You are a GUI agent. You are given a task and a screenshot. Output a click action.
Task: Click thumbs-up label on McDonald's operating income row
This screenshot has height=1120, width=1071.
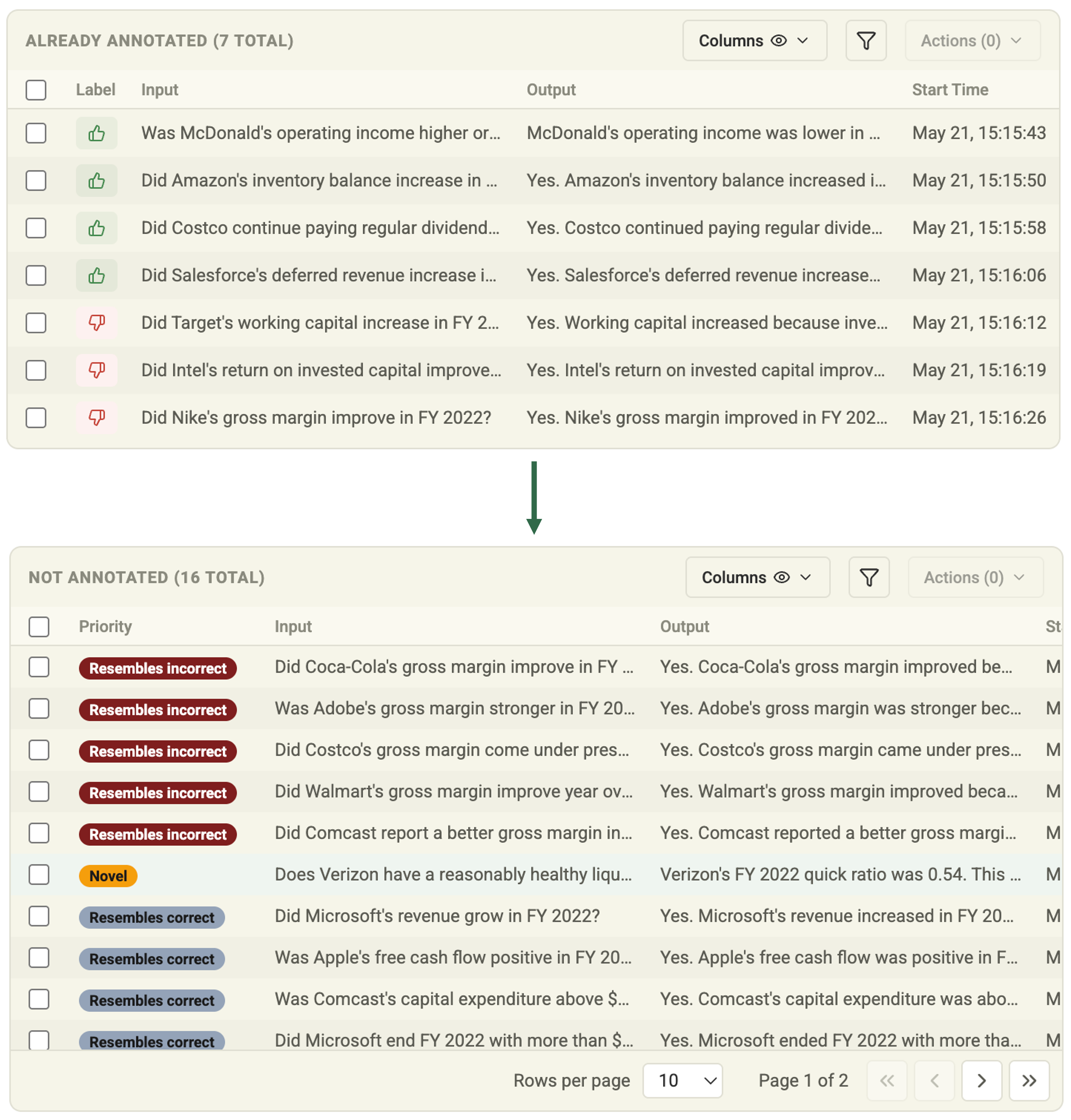[97, 133]
